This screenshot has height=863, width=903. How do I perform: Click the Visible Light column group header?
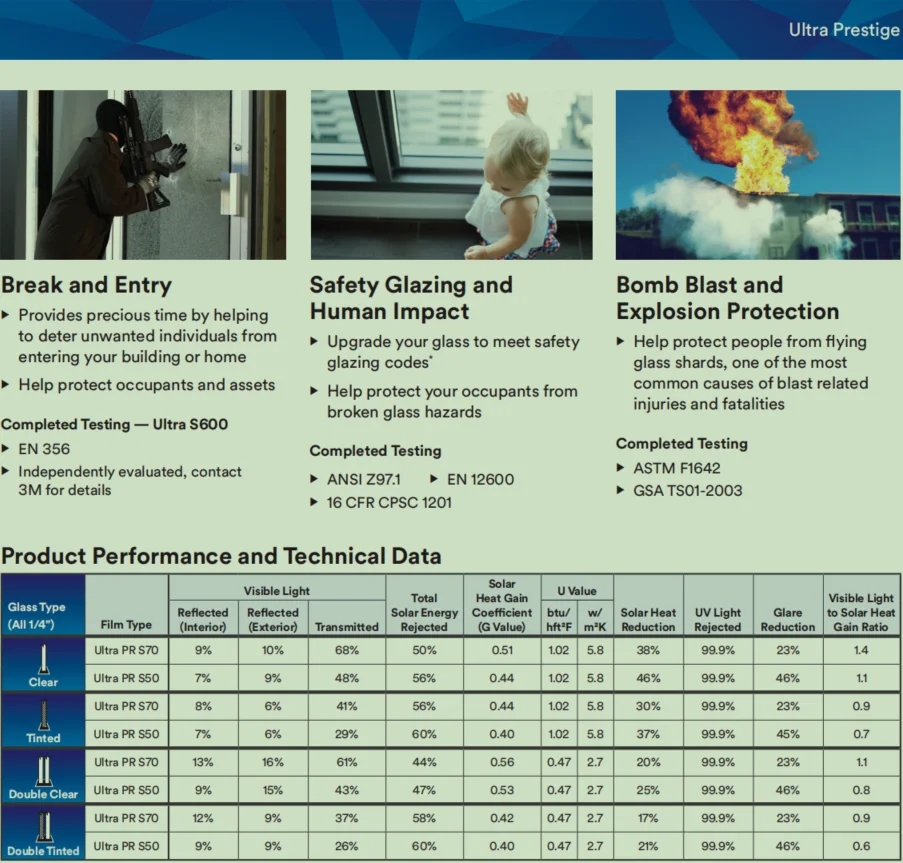coord(276,592)
